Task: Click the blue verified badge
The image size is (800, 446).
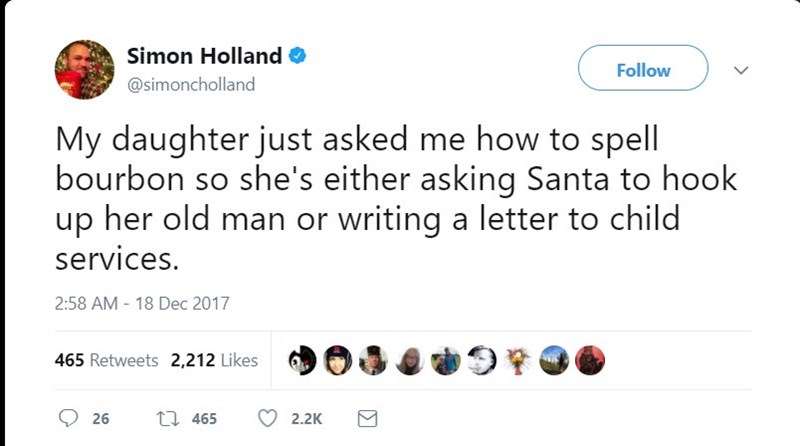Action: [x=297, y=56]
